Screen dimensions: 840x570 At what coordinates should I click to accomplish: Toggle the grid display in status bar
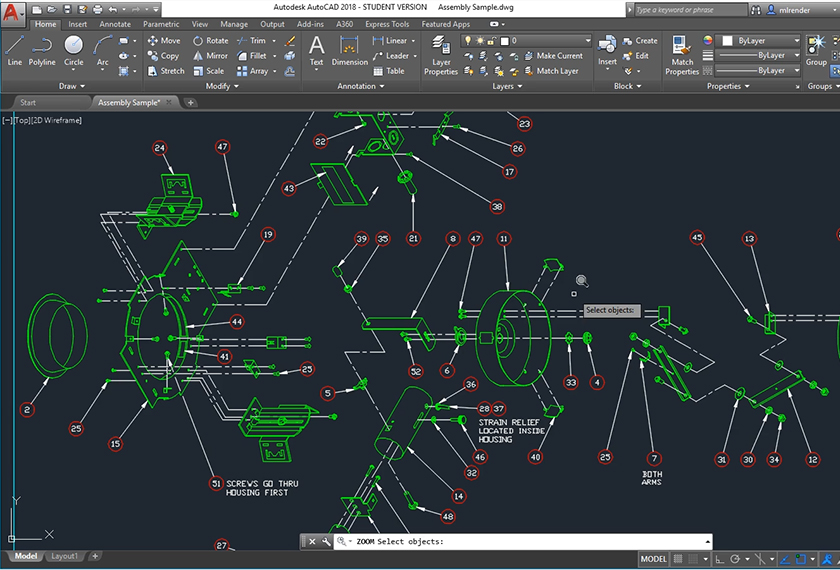coord(680,559)
